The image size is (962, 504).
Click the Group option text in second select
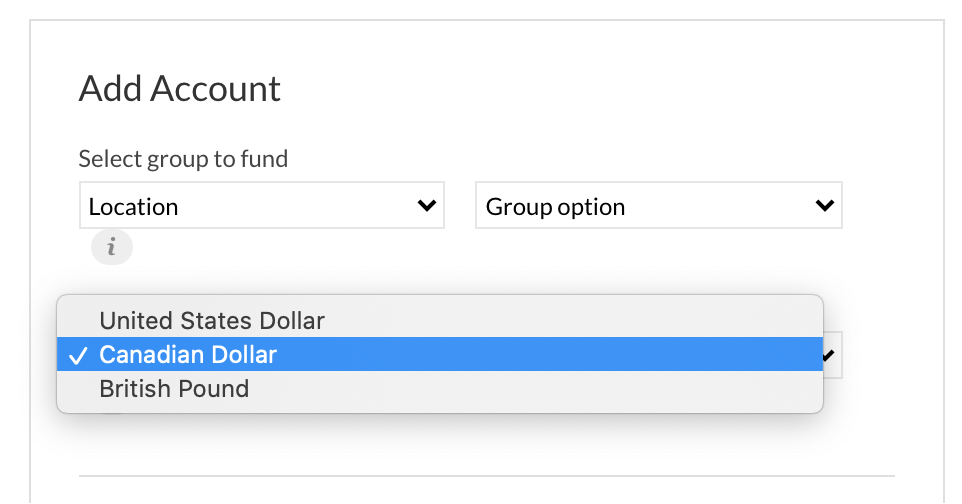[555, 207]
